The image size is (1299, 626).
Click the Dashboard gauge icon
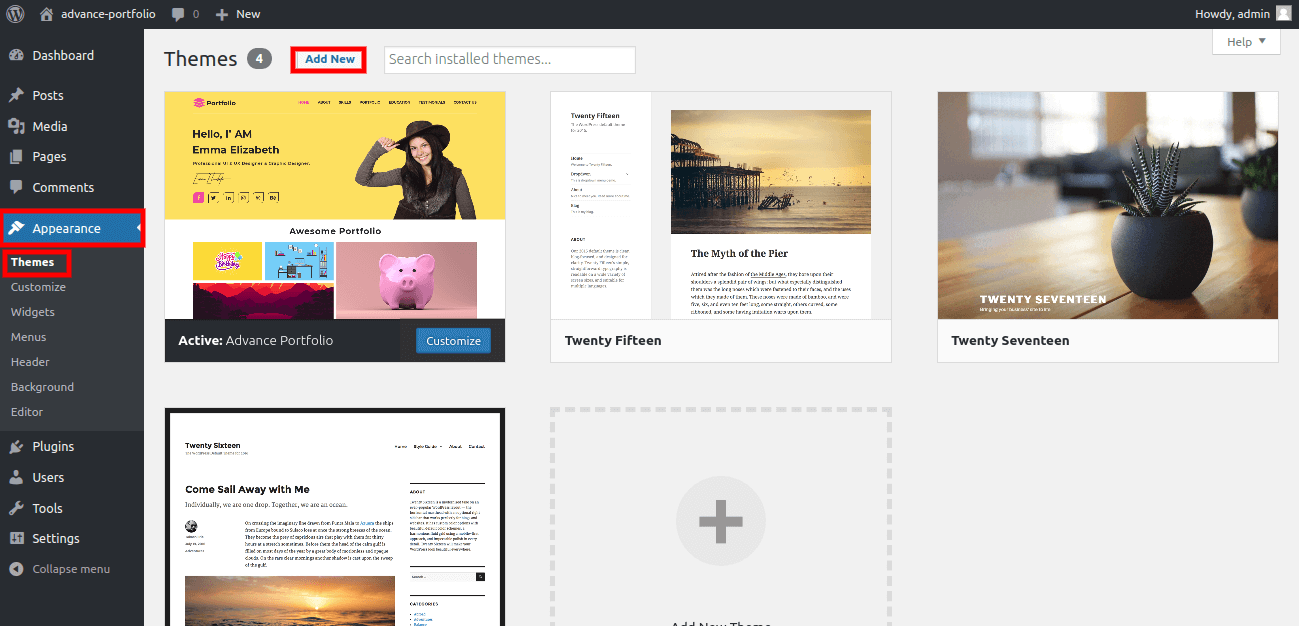[x=16, y=56]
